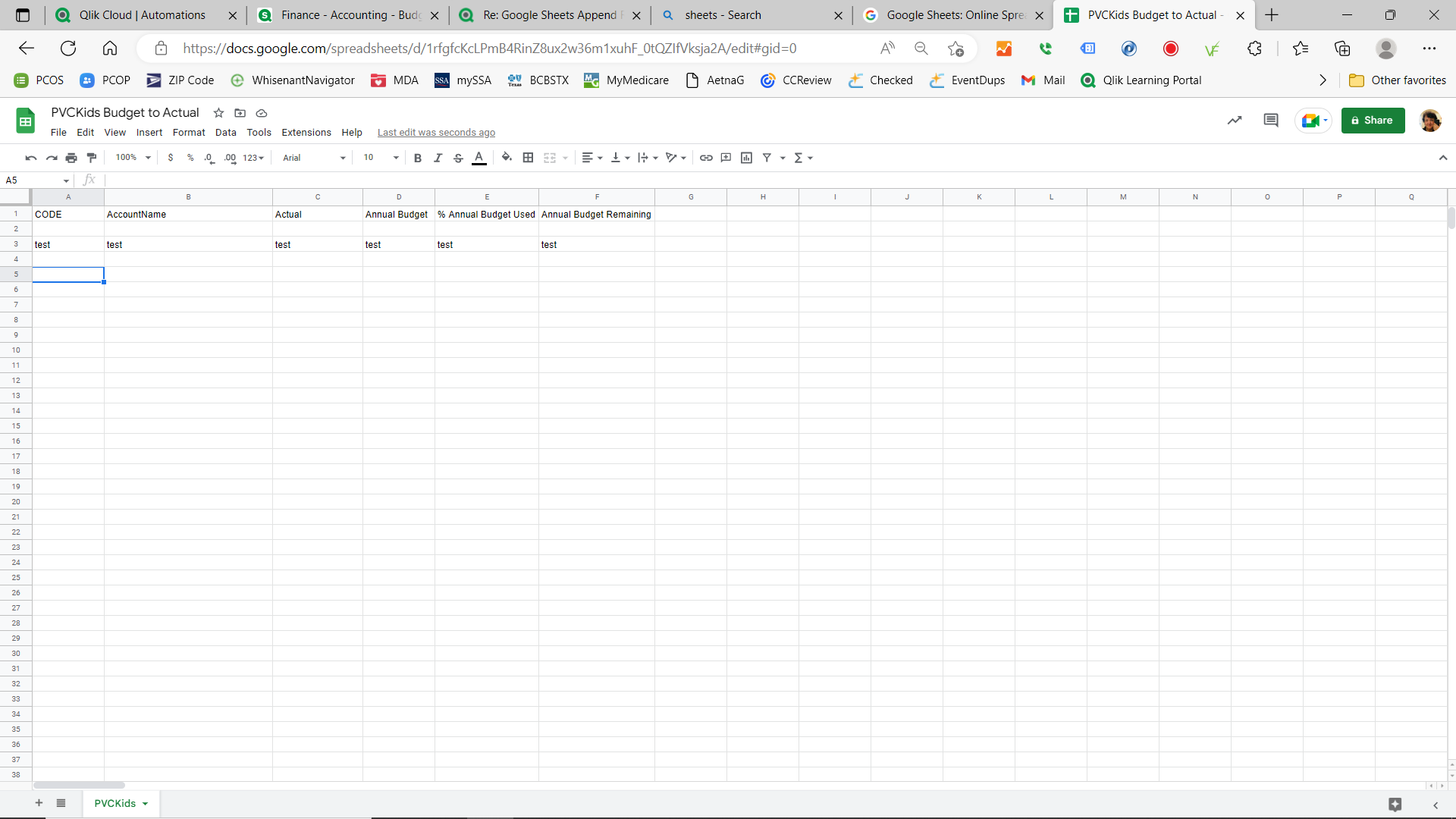The image size is (1456, 819).
Task: Select column header C
Action: point(318,197)
